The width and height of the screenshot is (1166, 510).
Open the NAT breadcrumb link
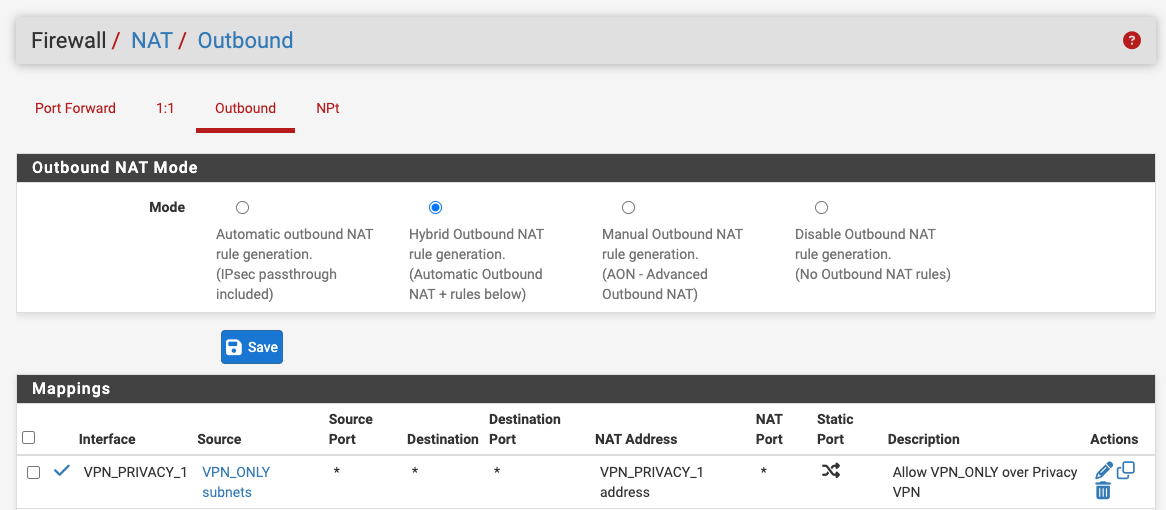pos(152,40)
